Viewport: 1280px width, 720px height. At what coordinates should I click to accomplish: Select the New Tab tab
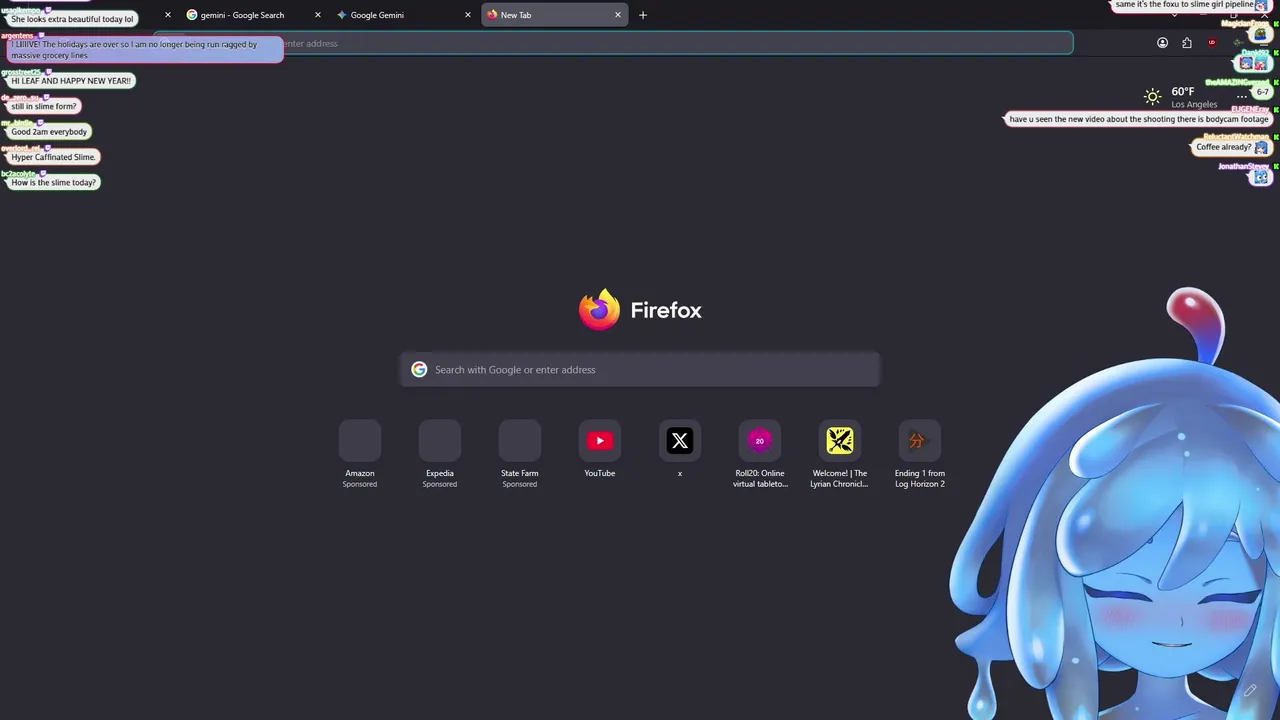pos(554,15)
